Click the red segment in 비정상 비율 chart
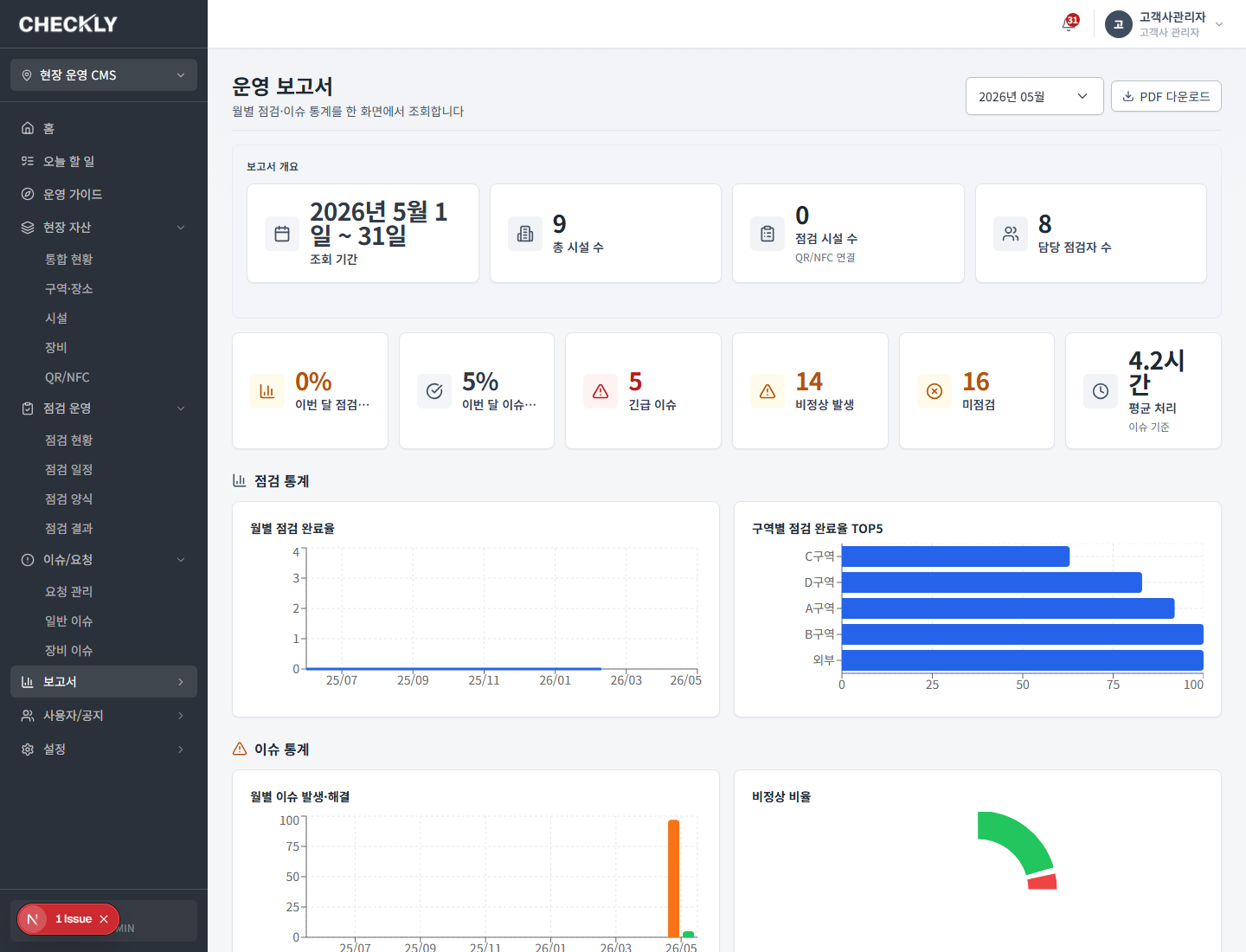The height and width of the screenshot is (952, 1246). 1043,882
